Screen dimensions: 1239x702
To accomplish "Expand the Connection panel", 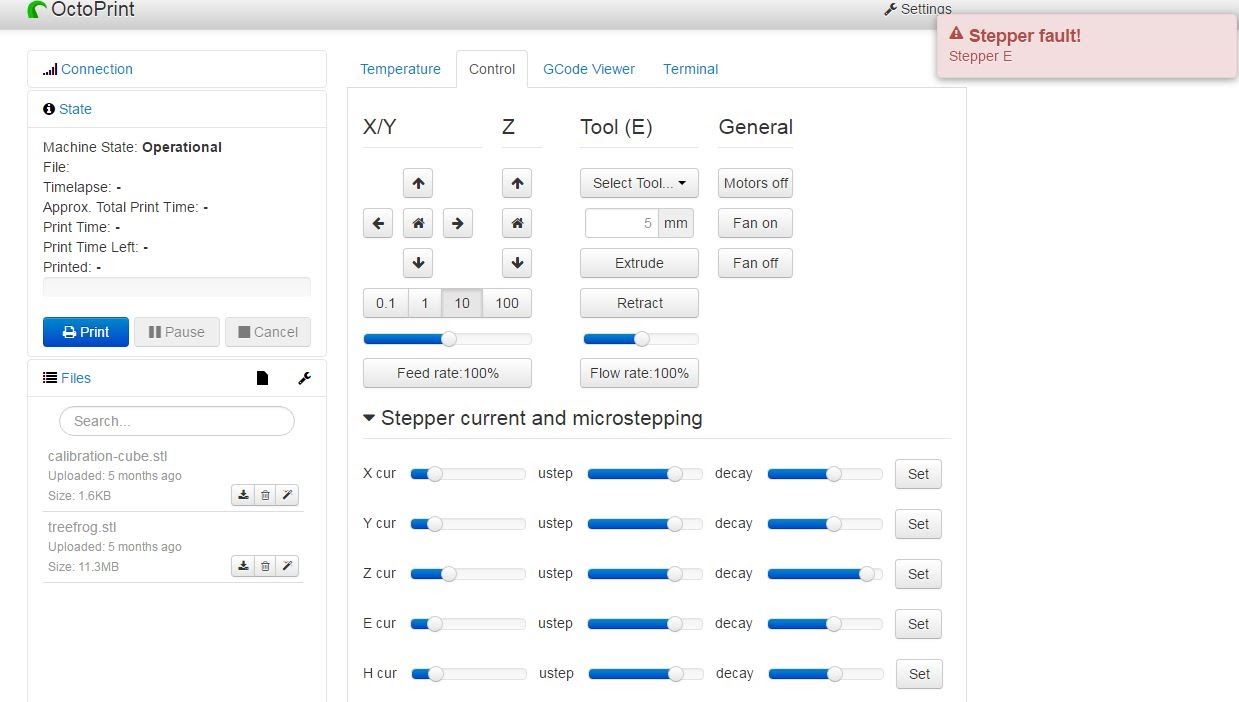I will point(97,69).
